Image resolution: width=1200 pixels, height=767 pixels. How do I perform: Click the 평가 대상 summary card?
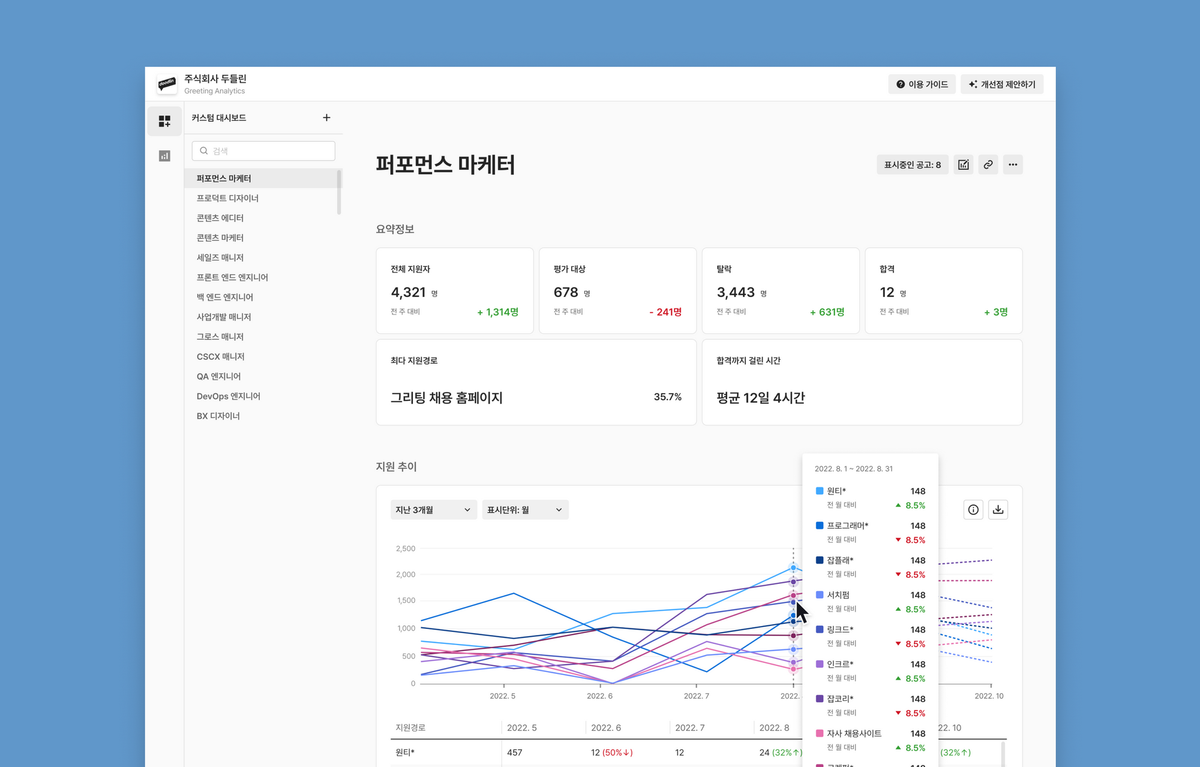(618, 291)
